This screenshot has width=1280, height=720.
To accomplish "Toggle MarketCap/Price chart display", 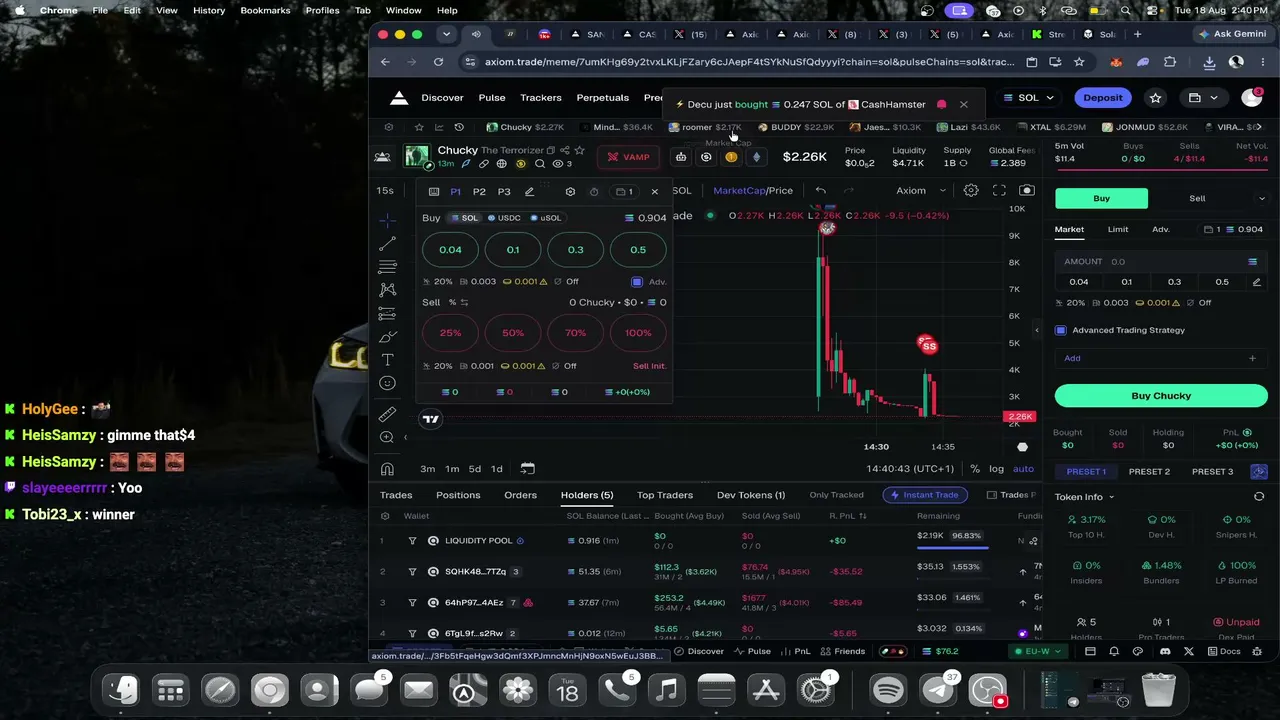I will coord(753,191).
